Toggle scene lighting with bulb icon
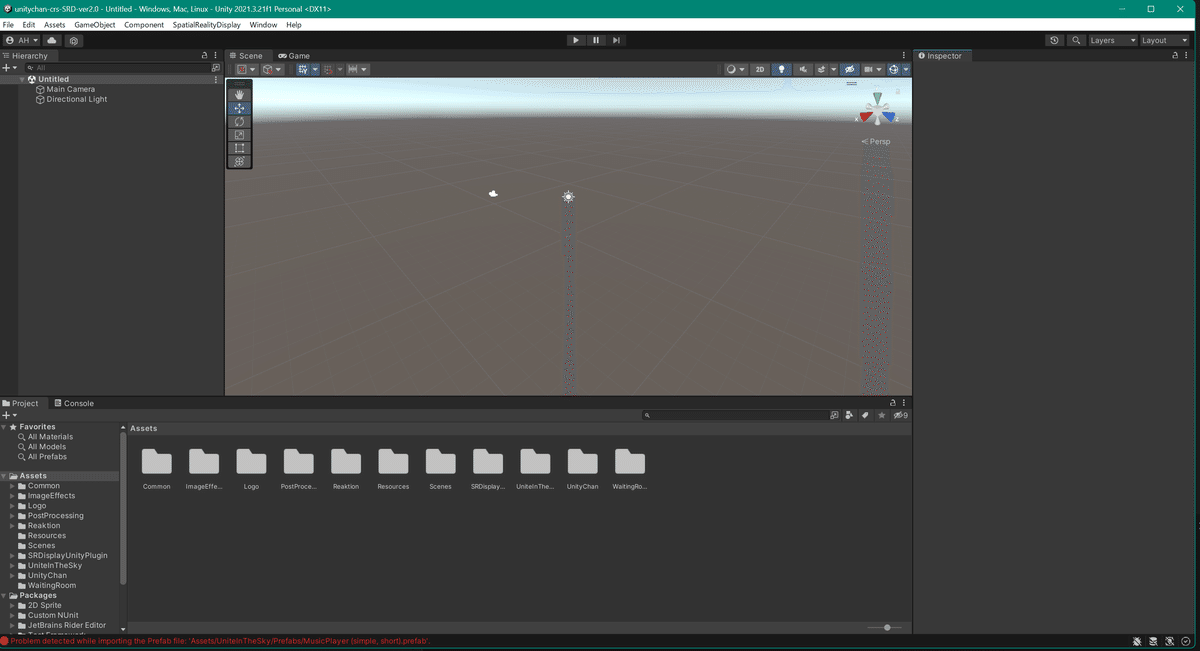The height and width of the screenshot is (651, 1200). (x=781, y=69)
